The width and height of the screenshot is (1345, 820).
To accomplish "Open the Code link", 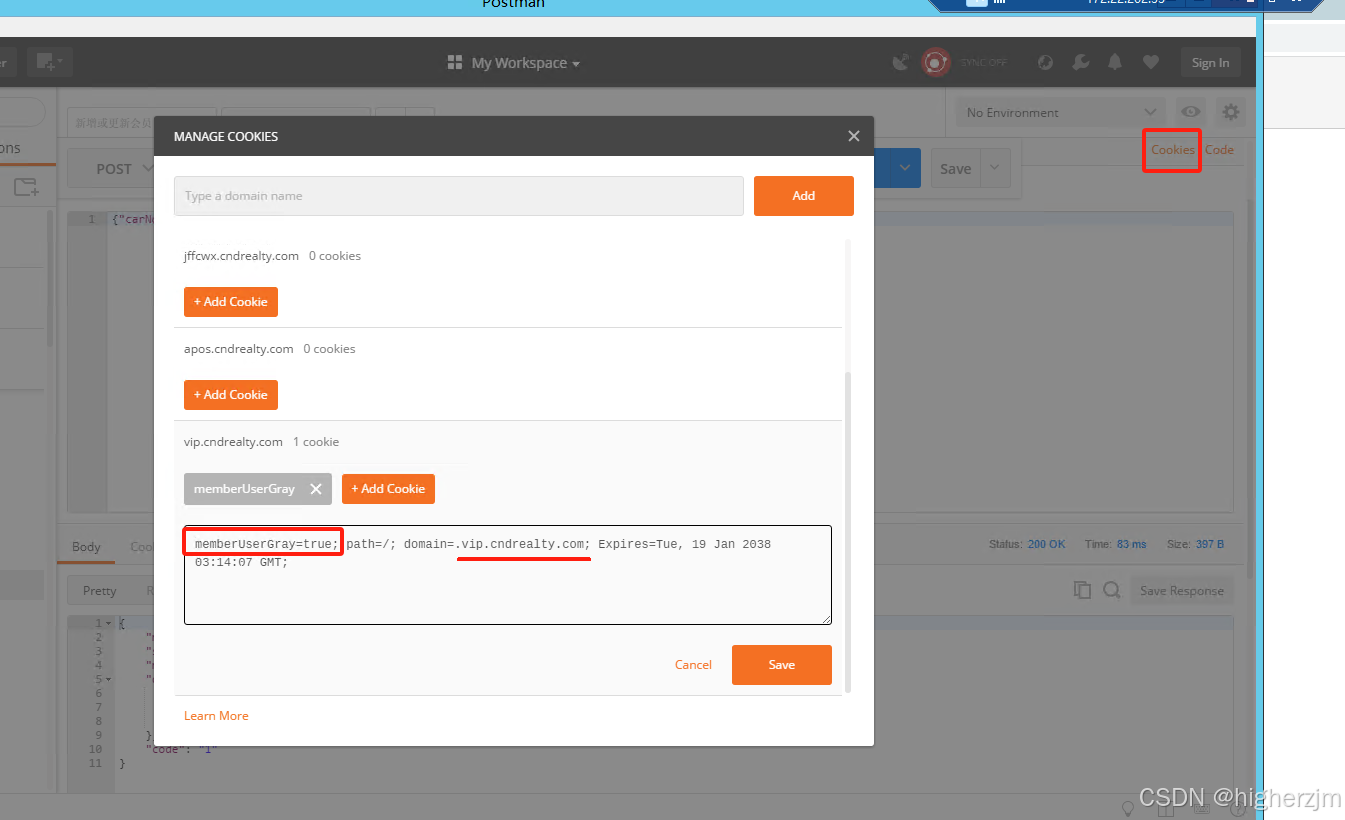I will coord(1219,150).
